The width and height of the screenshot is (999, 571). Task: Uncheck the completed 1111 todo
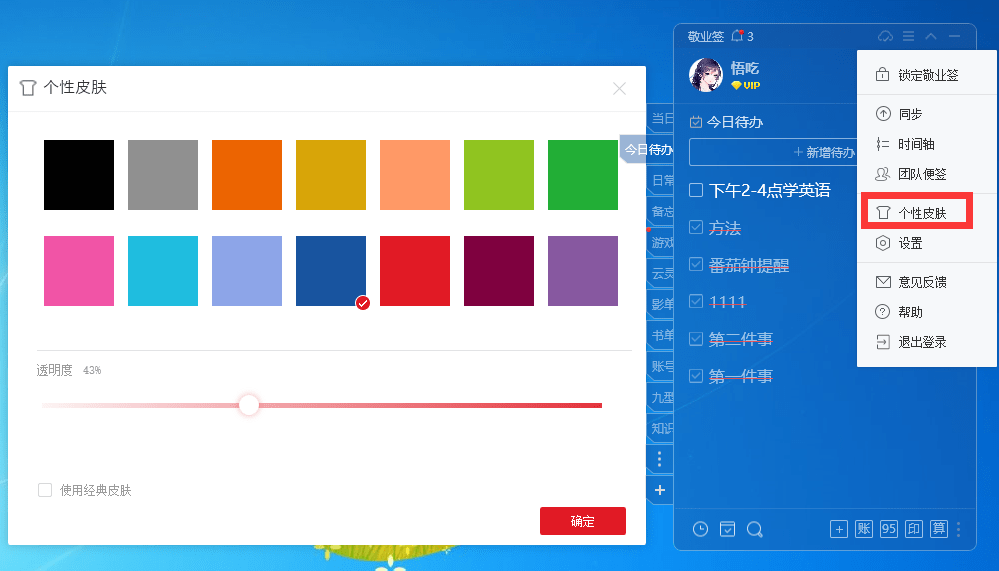point(696,301)
